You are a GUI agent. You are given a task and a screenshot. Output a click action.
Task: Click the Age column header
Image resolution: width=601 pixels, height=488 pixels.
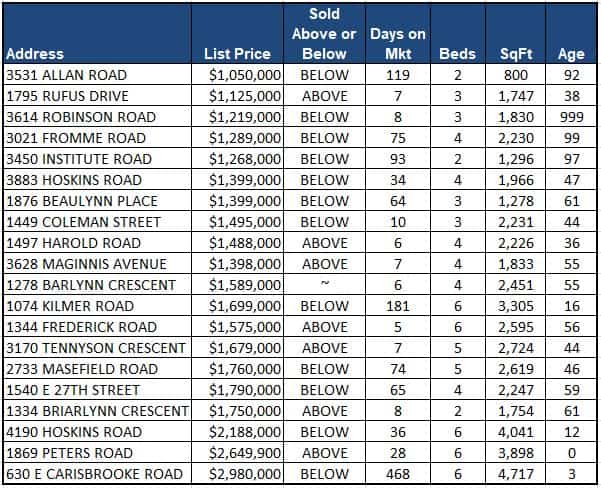point(571,53)
